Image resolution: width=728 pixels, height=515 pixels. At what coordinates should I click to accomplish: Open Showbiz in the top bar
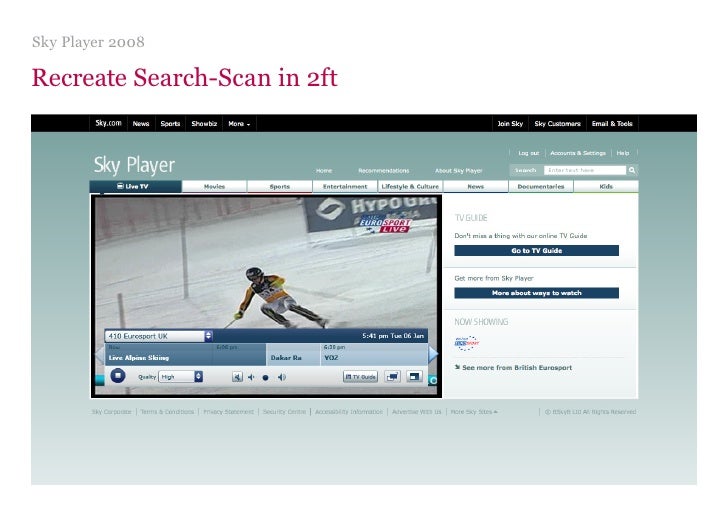[x=204, y=124]
